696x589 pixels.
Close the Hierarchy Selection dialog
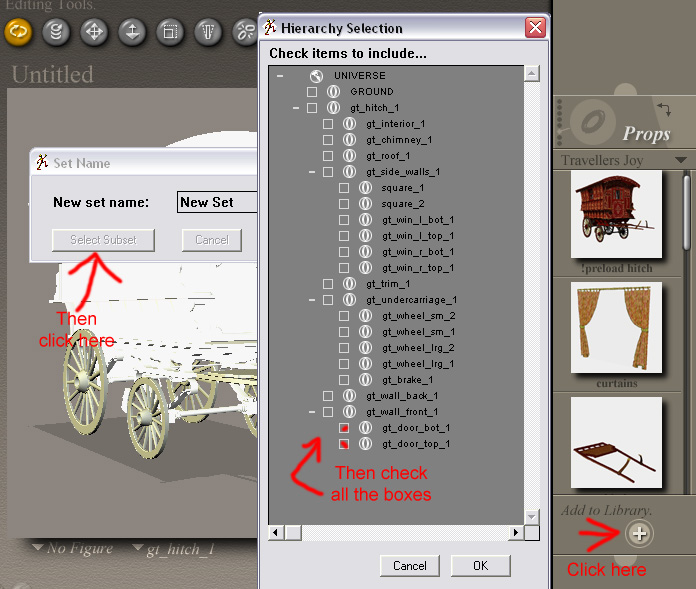[x=535, y=28]
